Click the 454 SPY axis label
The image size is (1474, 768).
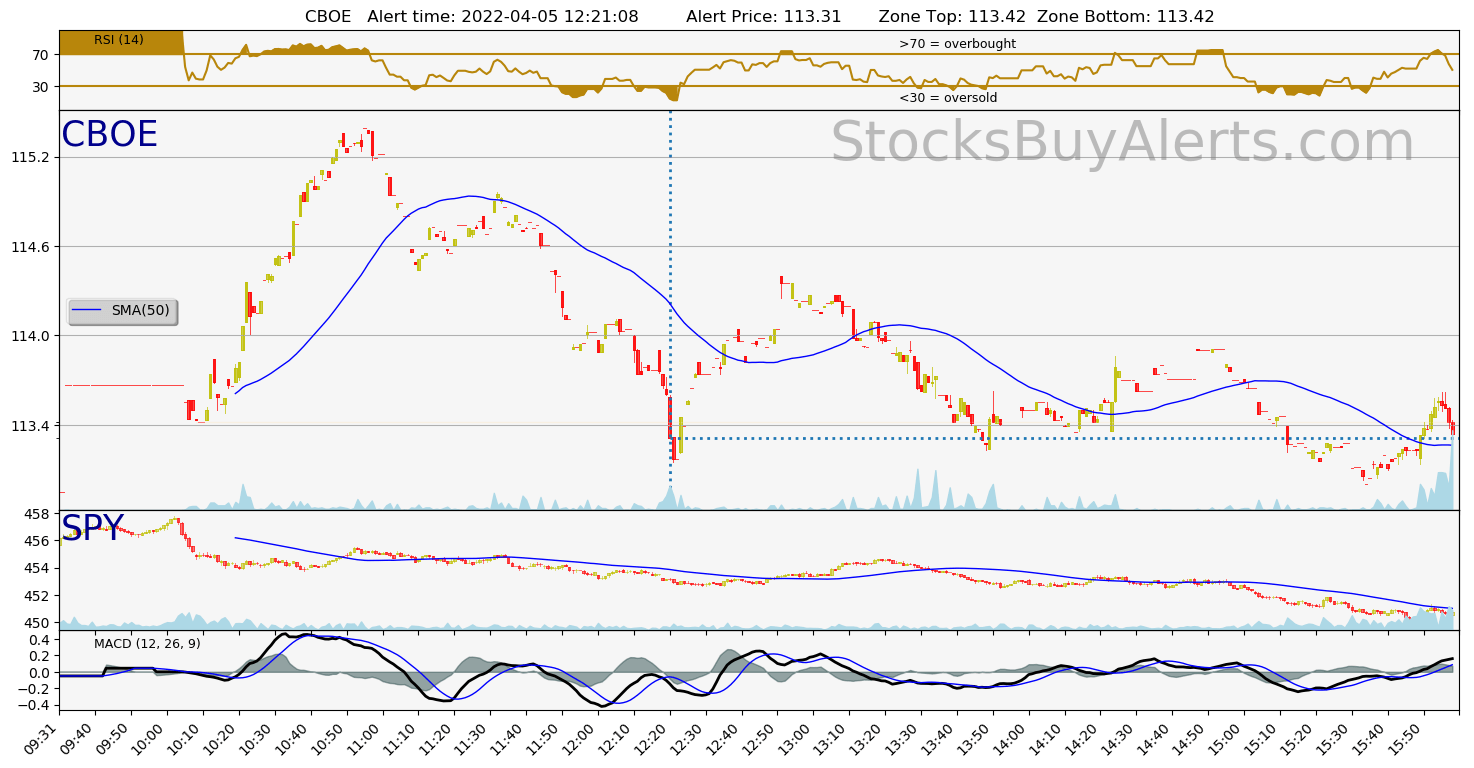[x=38, y=569]
